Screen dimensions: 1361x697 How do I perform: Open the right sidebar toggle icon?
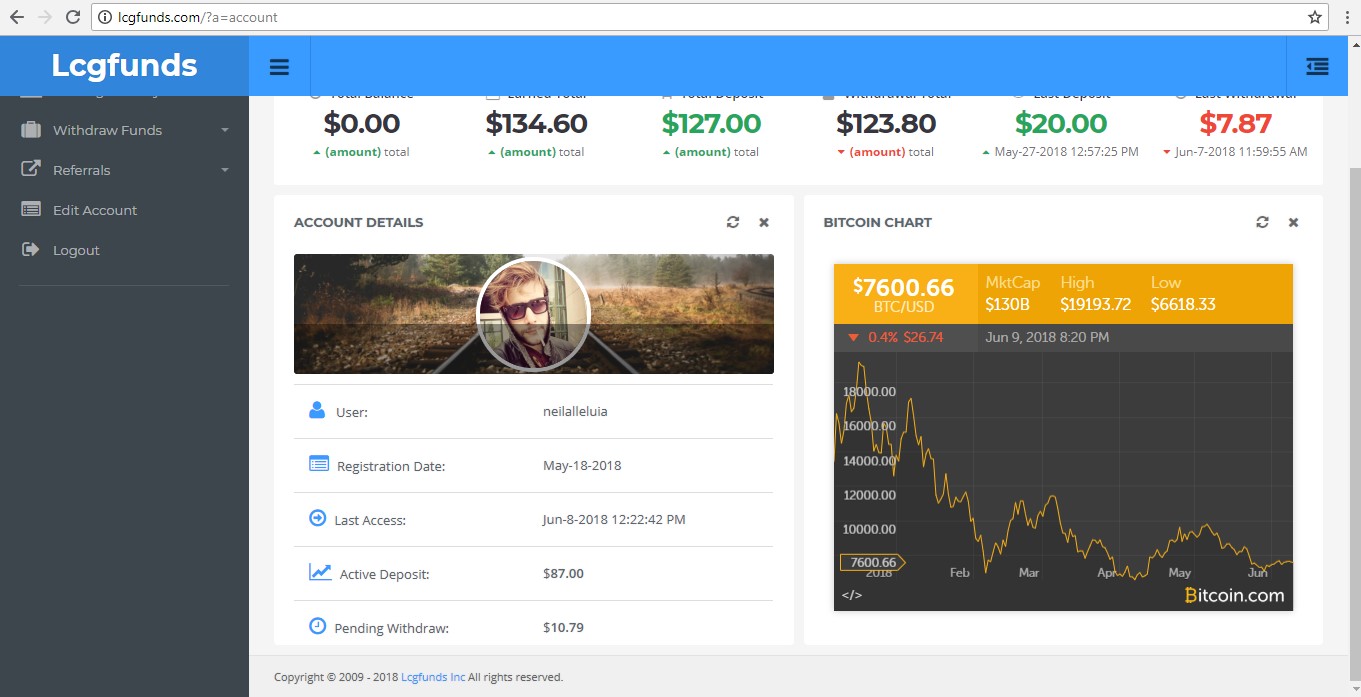tap(1317, 67)
